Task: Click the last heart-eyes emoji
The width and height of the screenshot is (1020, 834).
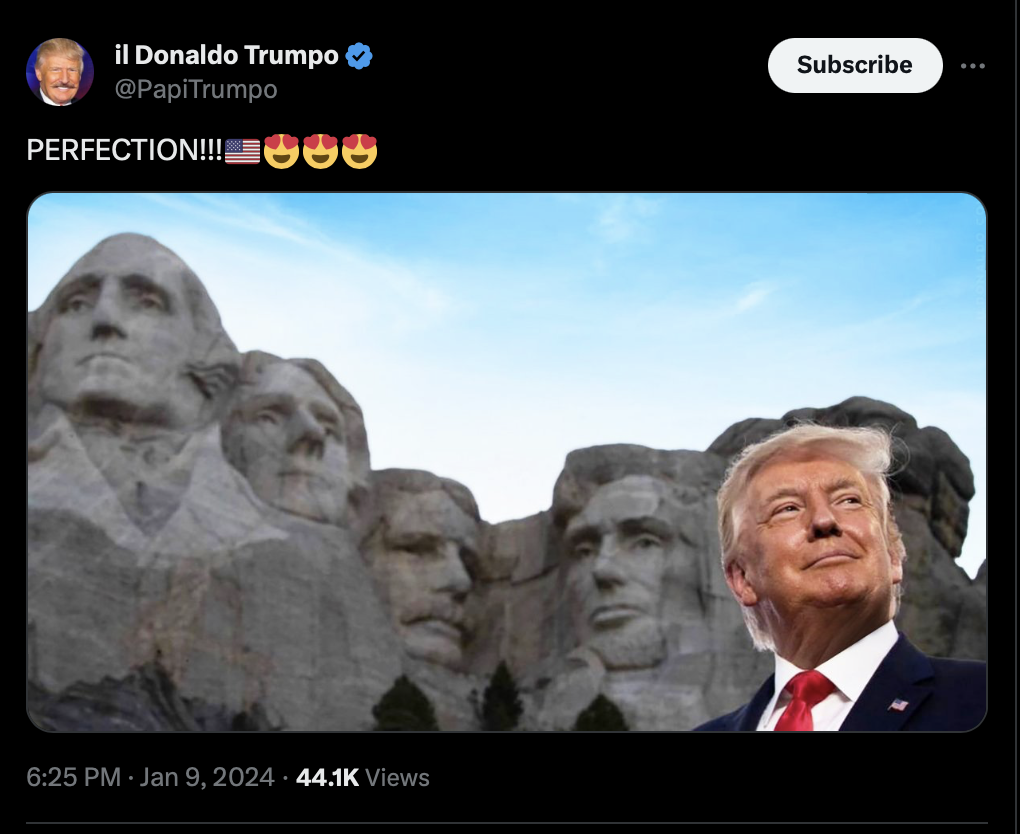Action: (x=359, y=151)
